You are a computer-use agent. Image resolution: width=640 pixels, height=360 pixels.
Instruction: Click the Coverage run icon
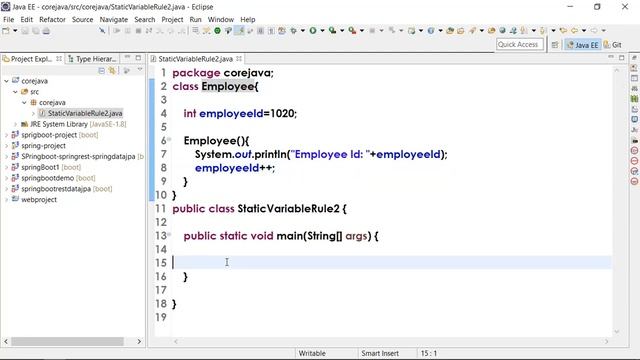point(333,31)
